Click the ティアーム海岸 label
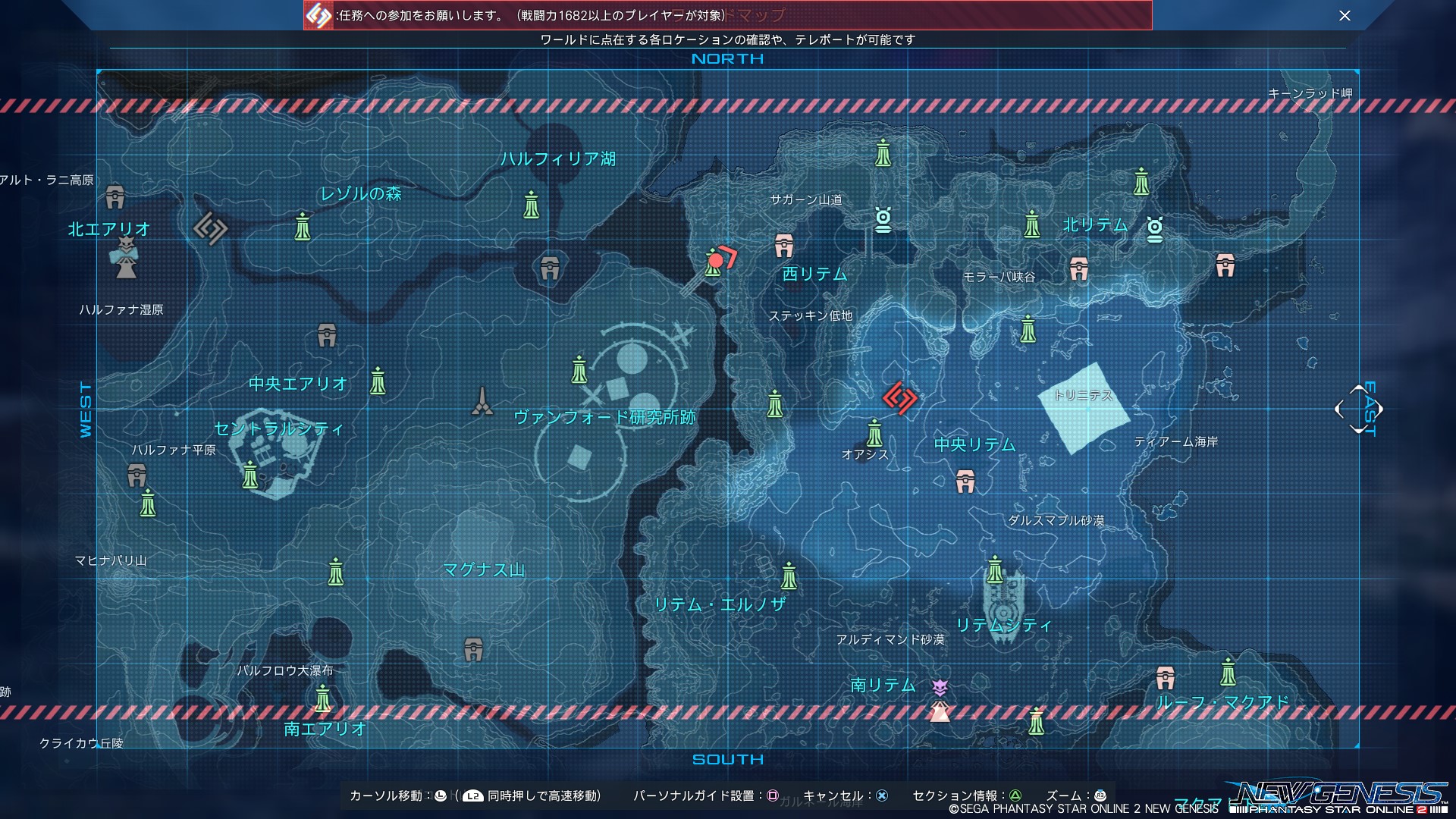Image resolution: width=1456 pixels, height=819 pixels. click(x=1176, y=441)
